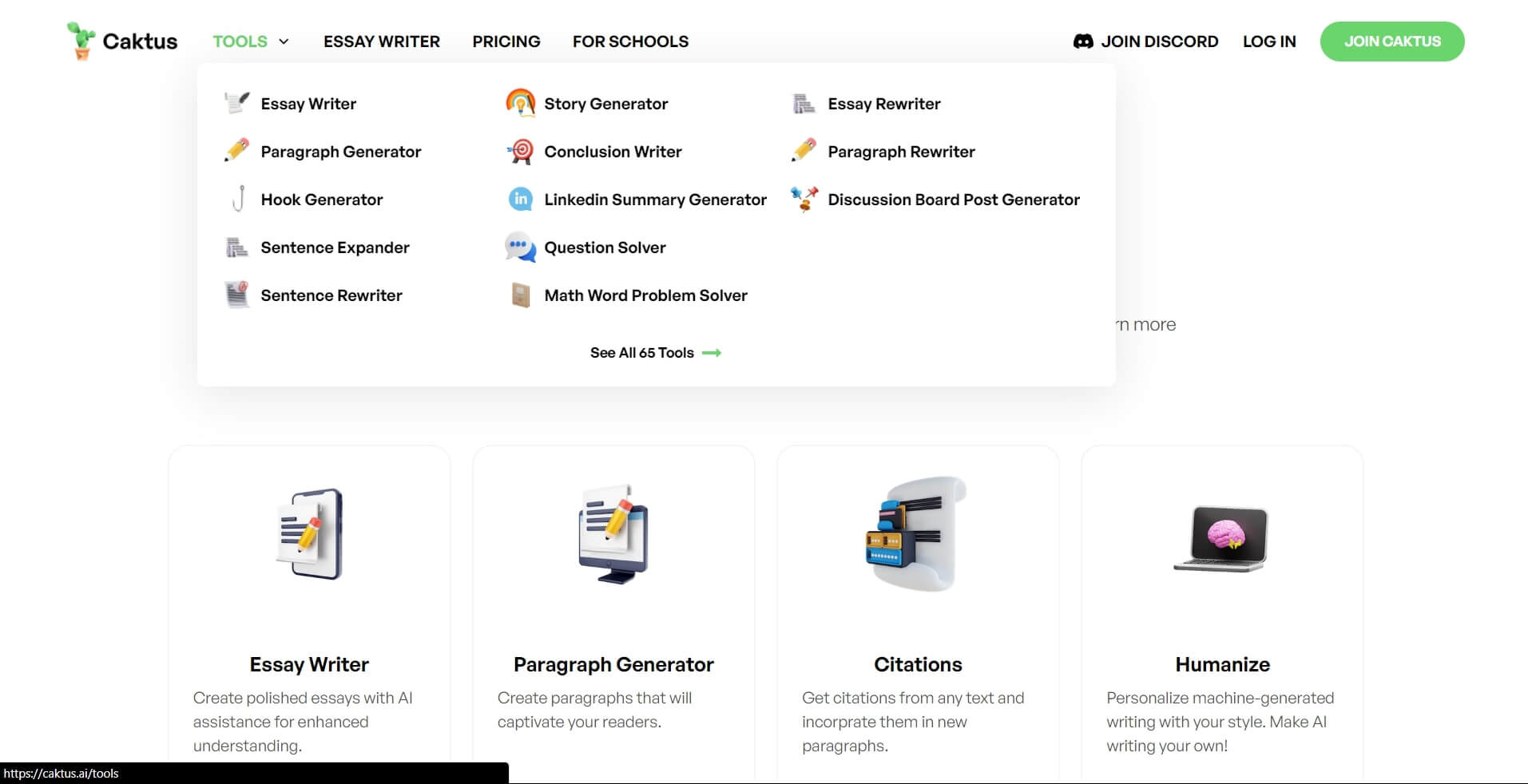
Task: Click the Discord logo icon
Action: click(x=1083, y=42)
